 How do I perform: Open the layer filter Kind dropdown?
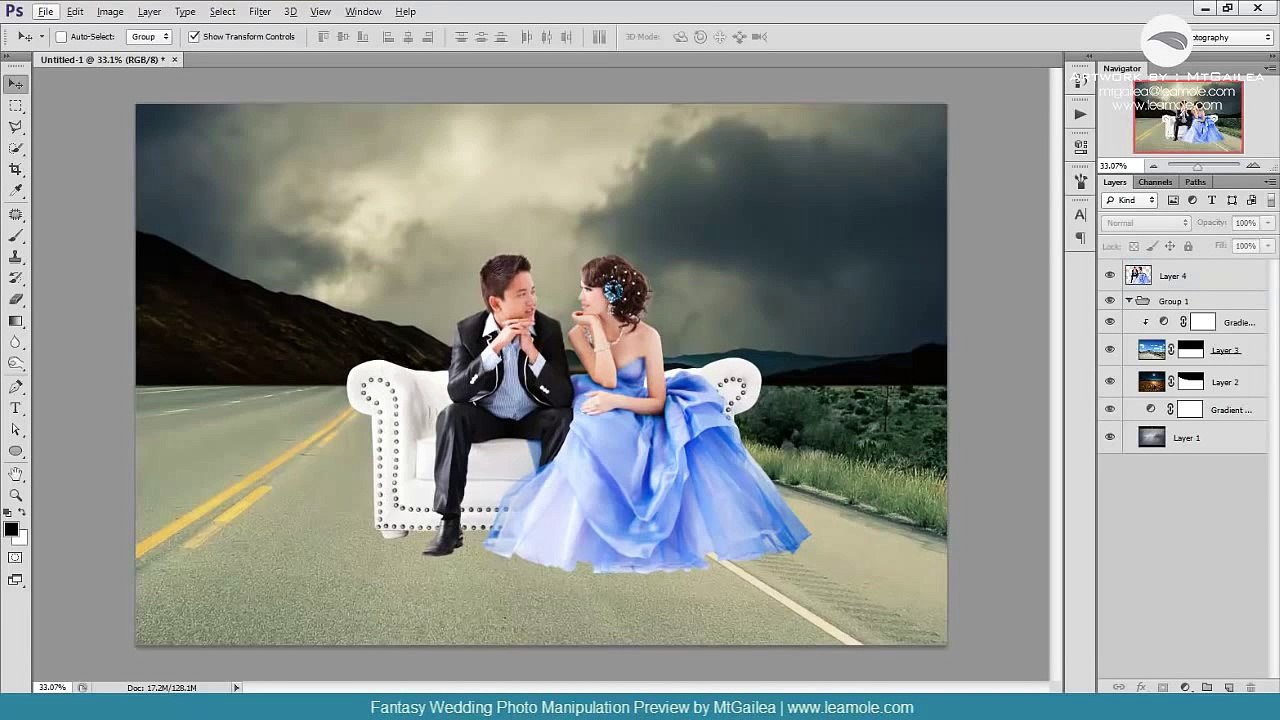[x=1130, y=201]
